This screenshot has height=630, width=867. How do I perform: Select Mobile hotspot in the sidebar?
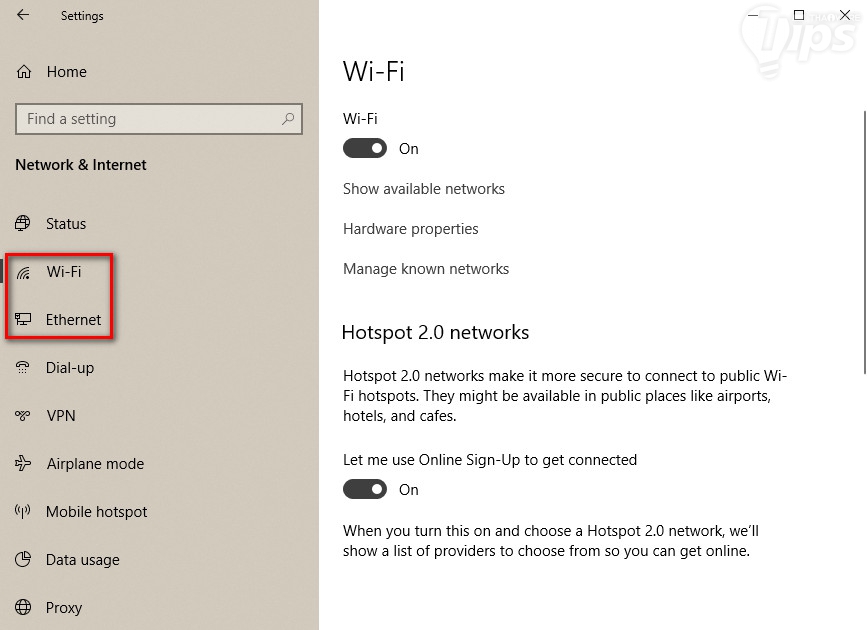click(x=96, y=512)
